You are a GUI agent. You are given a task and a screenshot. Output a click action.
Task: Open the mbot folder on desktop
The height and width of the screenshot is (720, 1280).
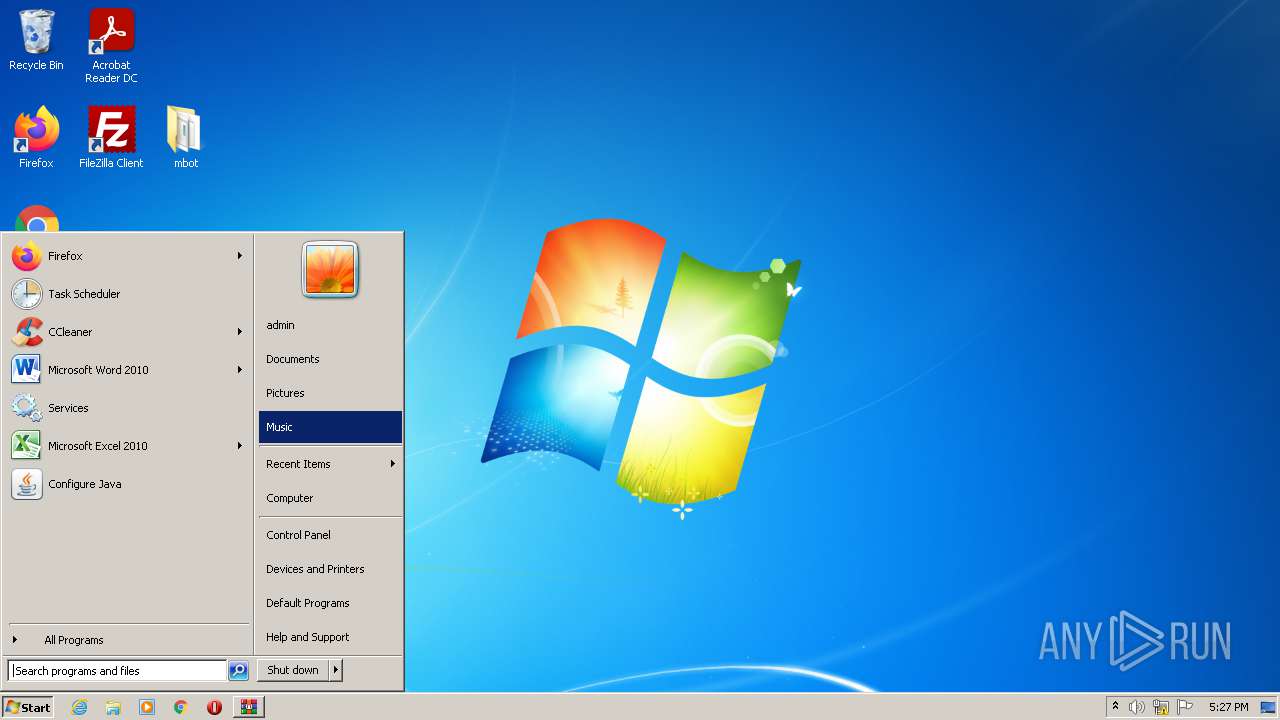coord(185,137)
